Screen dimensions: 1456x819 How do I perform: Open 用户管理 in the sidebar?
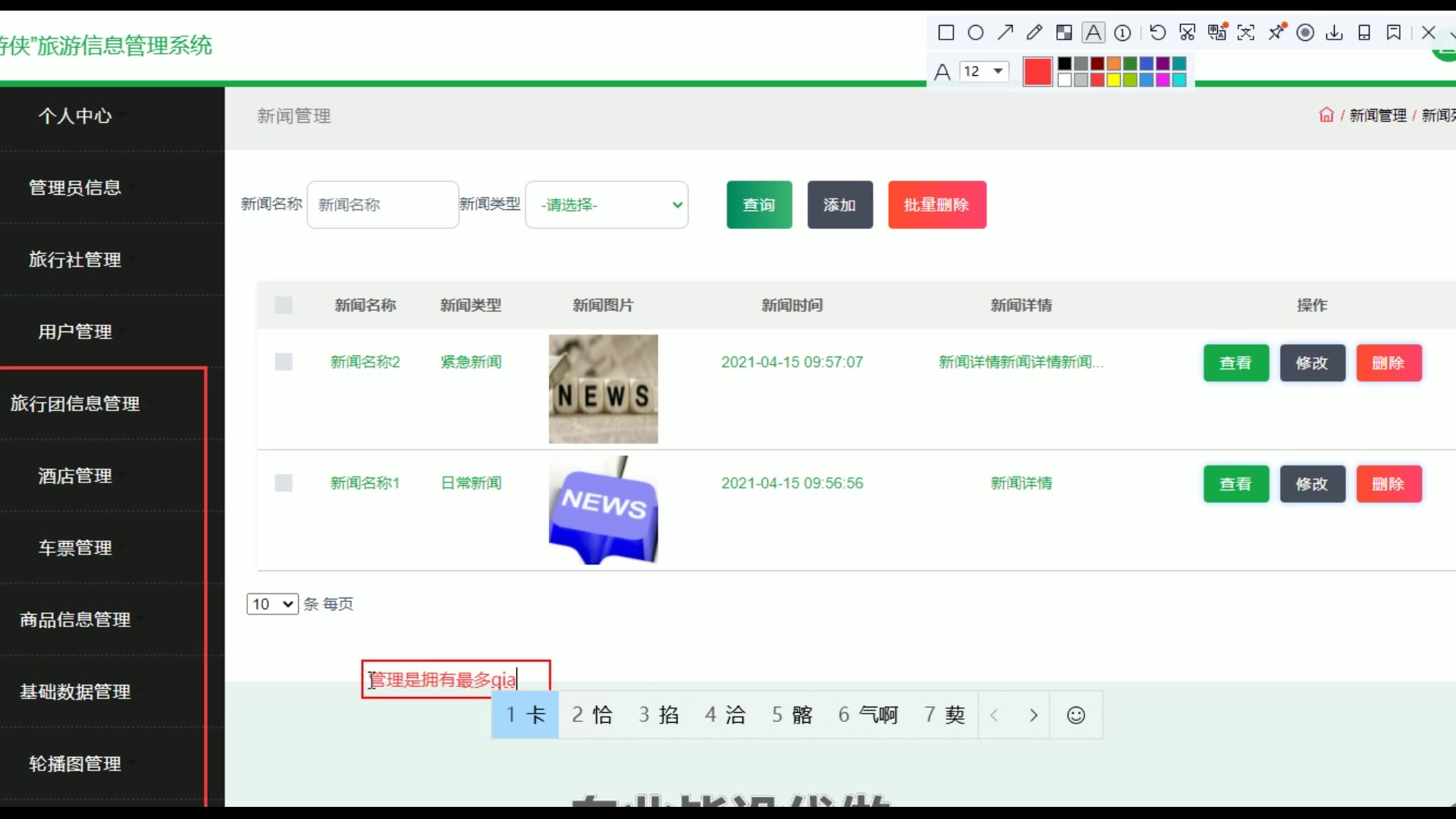click(75, 331)
